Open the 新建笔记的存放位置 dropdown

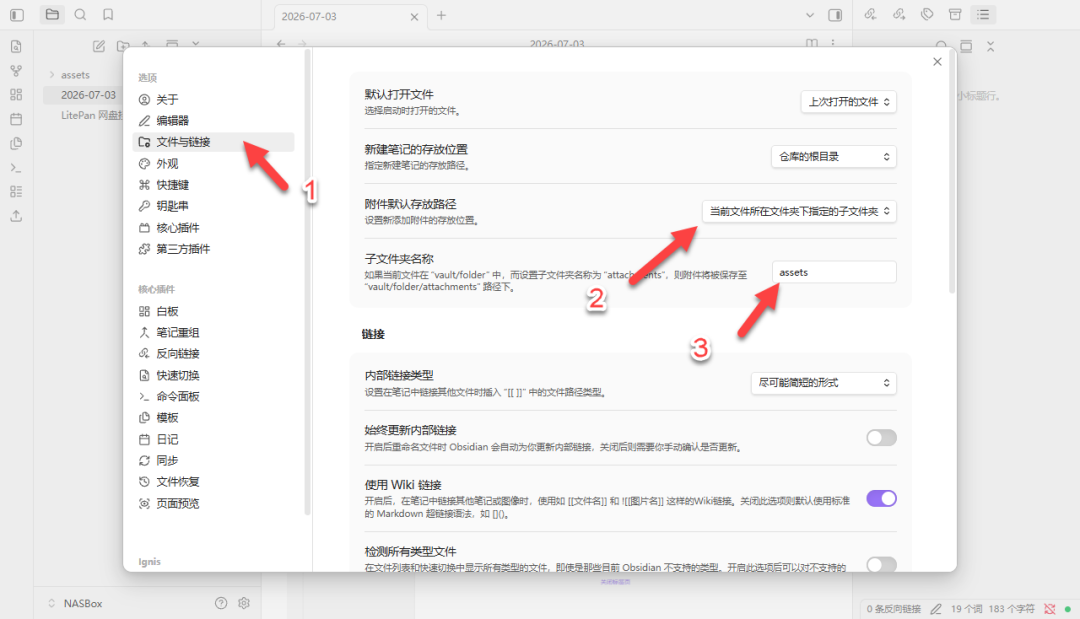tap(833, 157)
